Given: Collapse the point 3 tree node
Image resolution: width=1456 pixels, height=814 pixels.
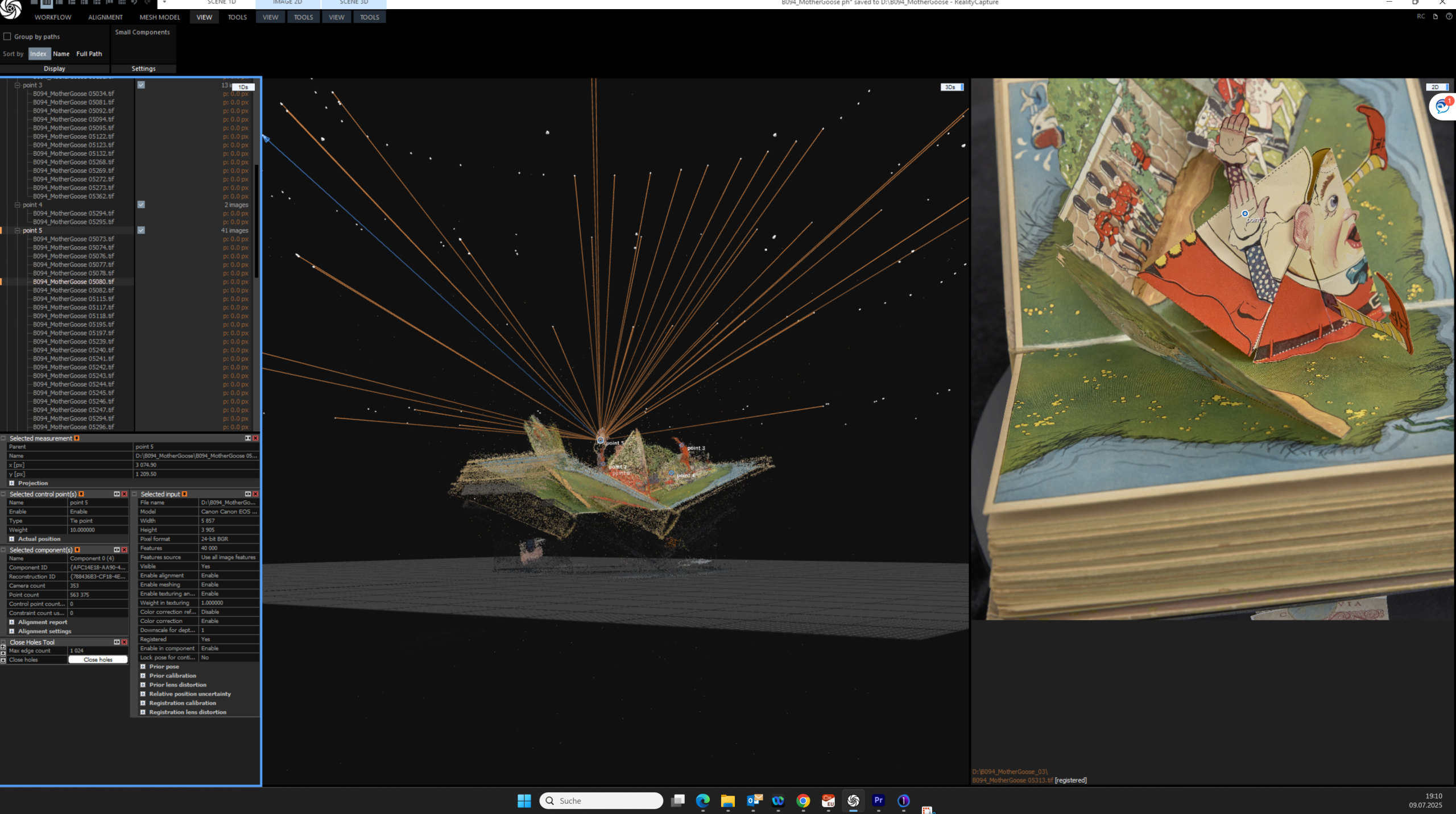Looking at the screenshot, I should pyautogui.click(x=18, y=85).
